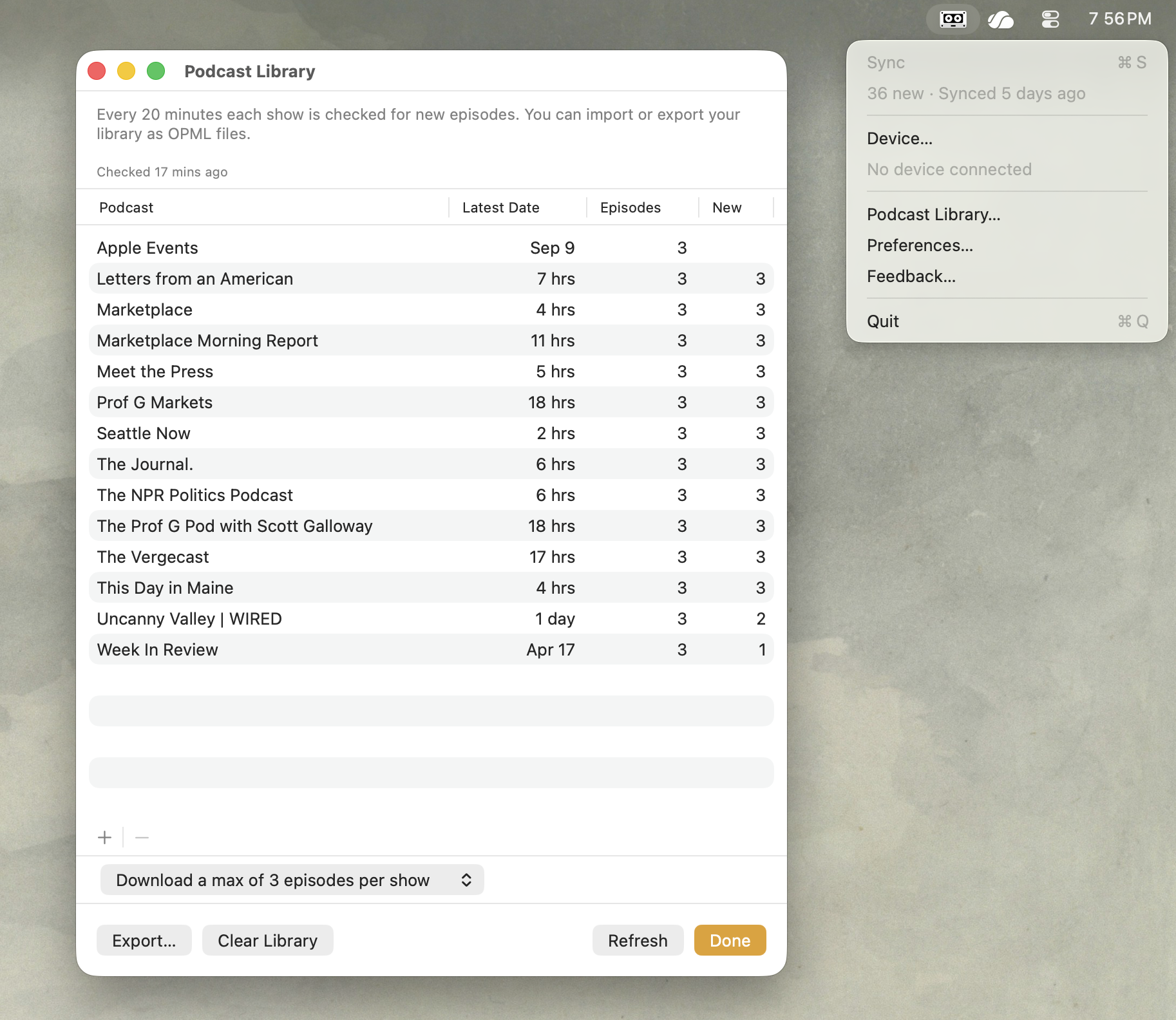1176x1020 pixels.
Task: Add a new podcast with the plus icon
Action: (x=104, y=837)
